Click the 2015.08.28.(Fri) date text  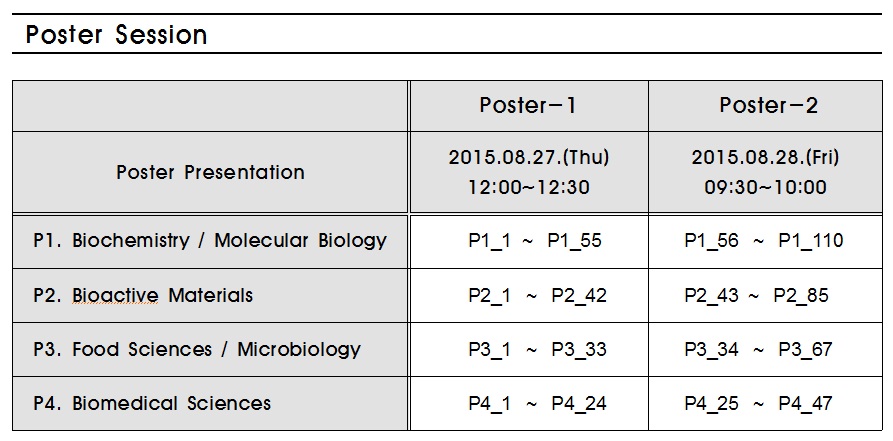[765, 157]
